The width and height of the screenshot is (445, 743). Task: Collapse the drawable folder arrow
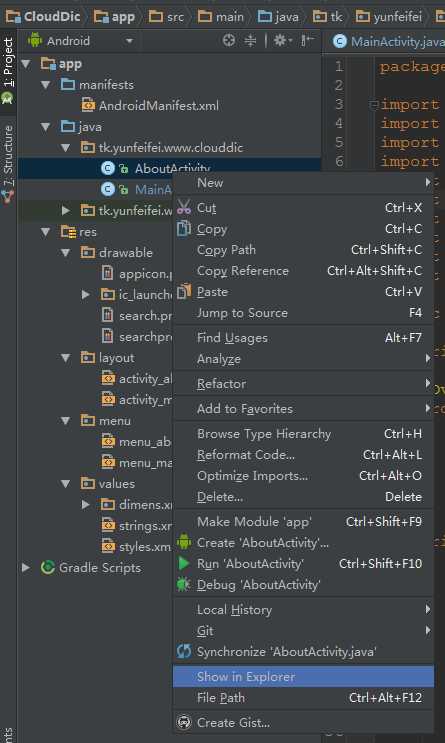pyautogui.click(x=66, y=253)
